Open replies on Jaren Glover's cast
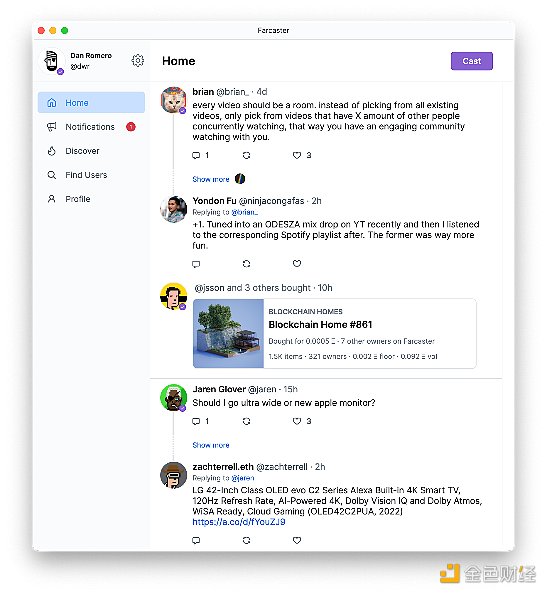 click(x=196, y=421)
